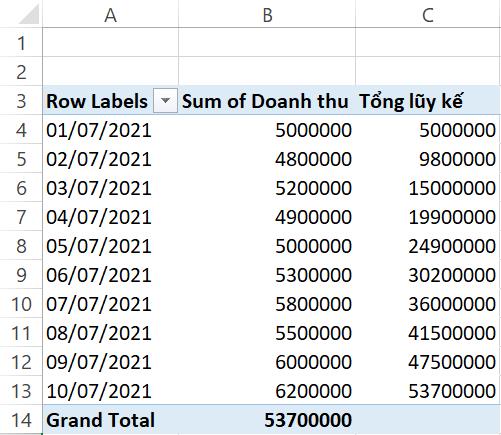The image size is (501, 435).
Task: Click the 'Sum of Doanh thu' header cell
Action: (267, 101)
